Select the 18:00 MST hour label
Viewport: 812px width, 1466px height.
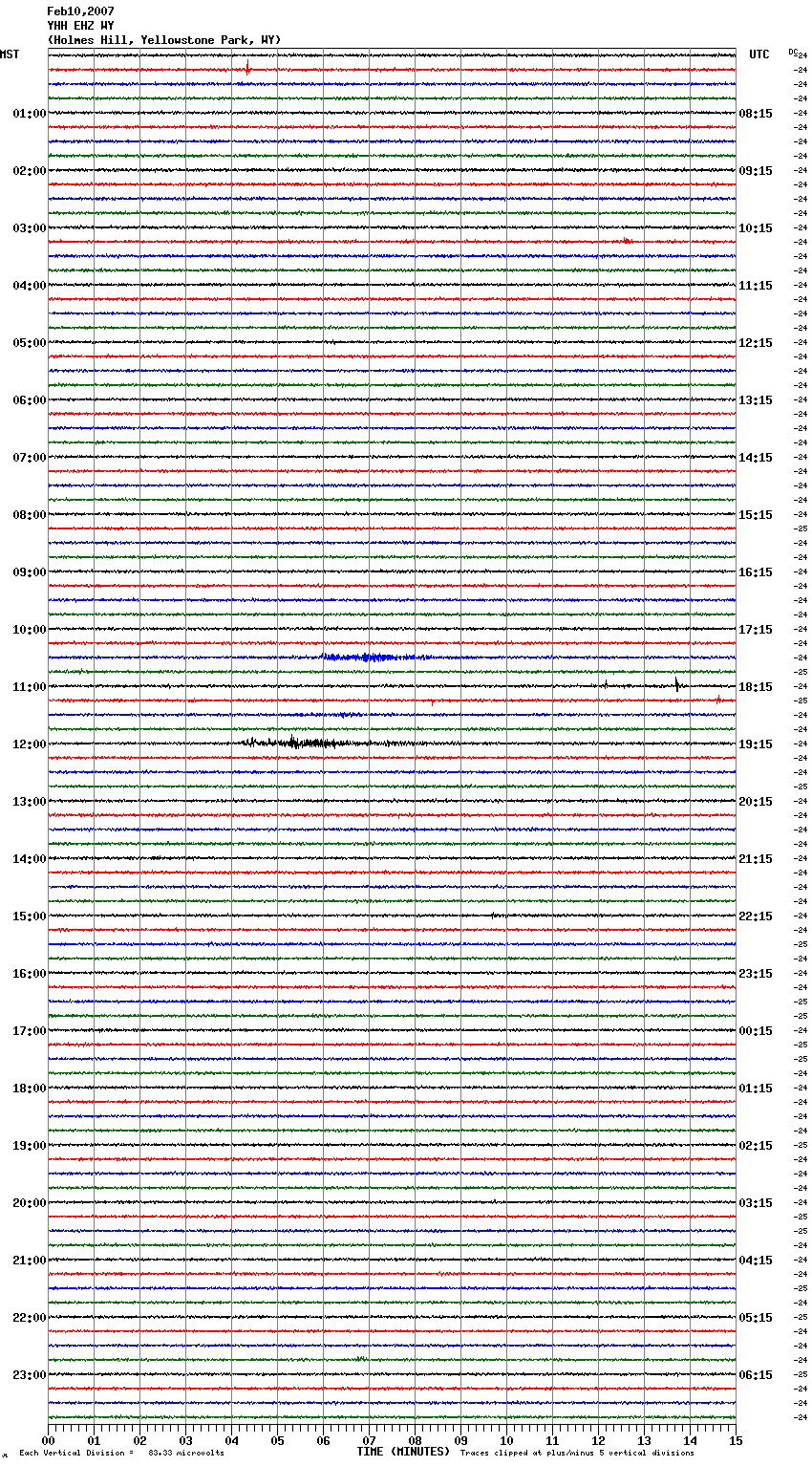(29, 1089)
